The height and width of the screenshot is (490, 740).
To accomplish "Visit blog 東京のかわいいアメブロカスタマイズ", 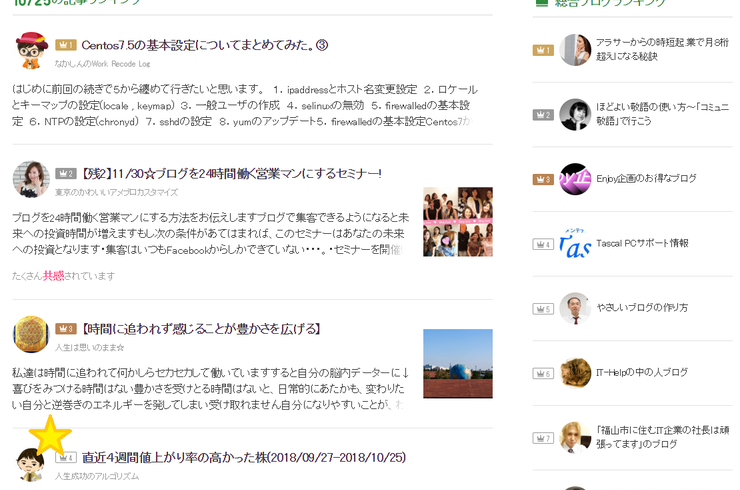I will click(x=117, y=192).
